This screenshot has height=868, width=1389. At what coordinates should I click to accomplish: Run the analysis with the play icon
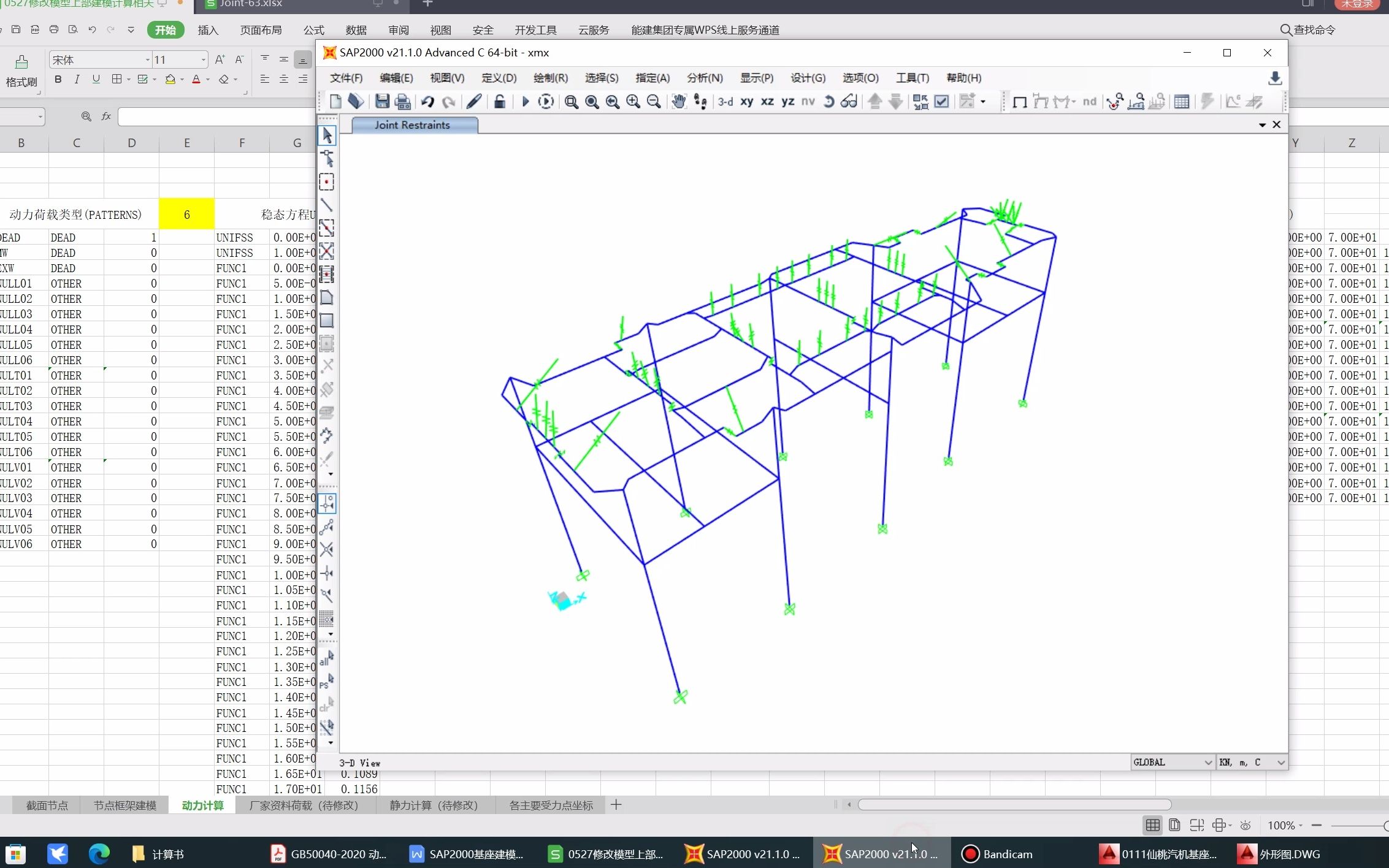coord(525,101)
